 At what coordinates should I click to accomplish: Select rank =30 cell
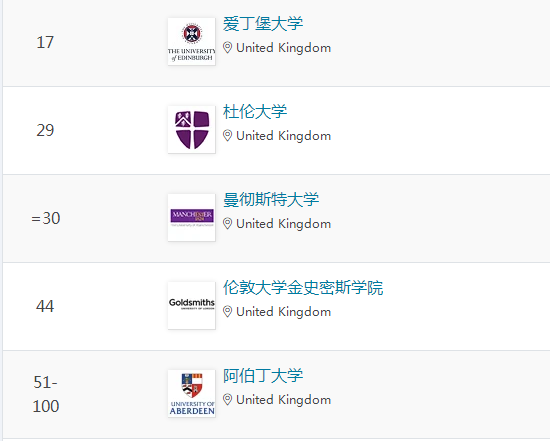point(46,218)
